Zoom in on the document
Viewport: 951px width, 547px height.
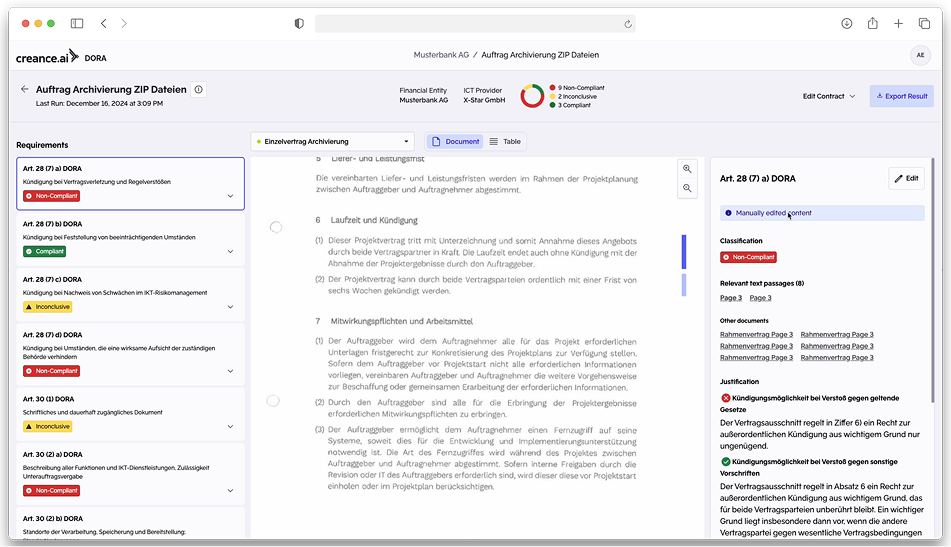[x=687, y=169]
